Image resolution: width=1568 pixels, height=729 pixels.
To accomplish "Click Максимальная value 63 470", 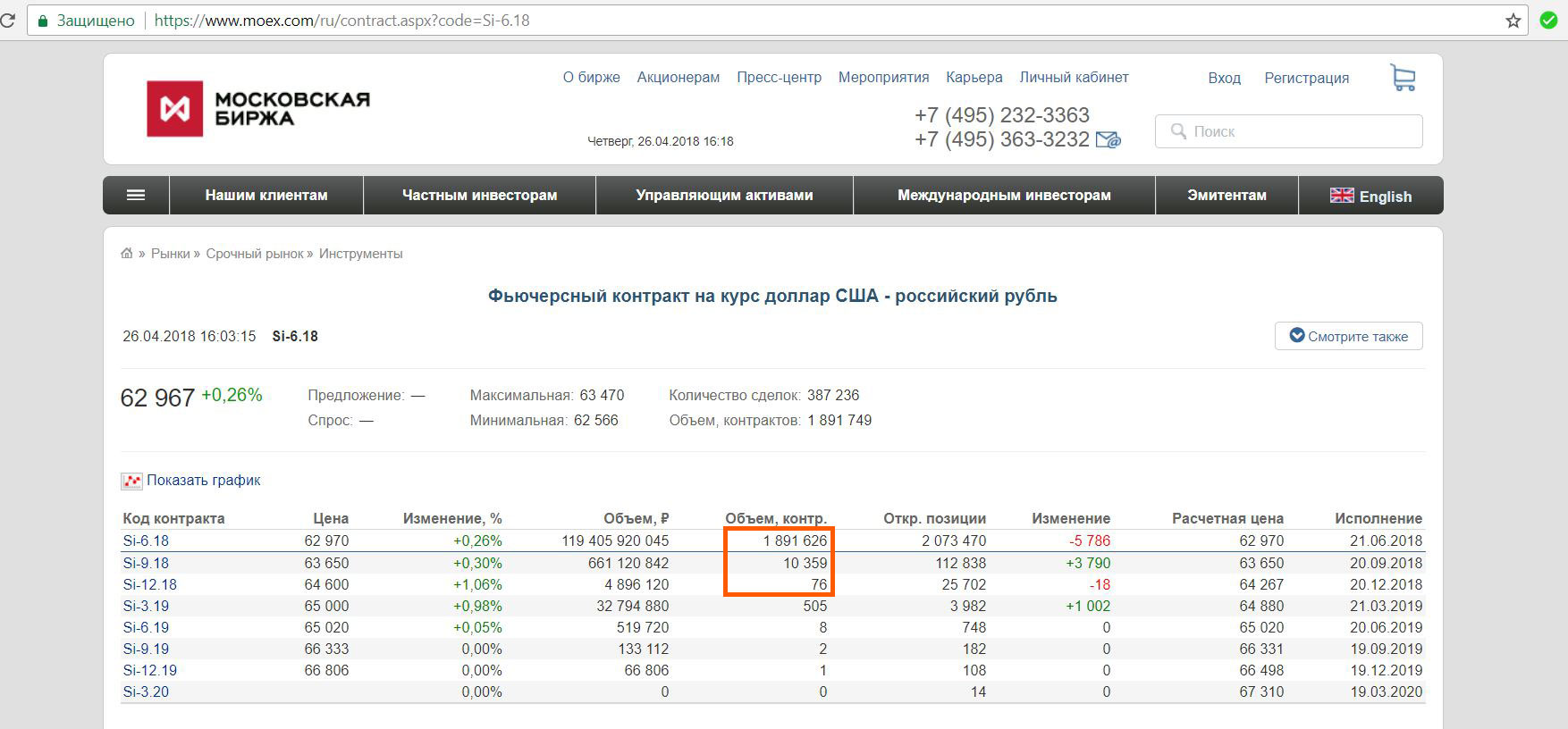I will [x=602, y=395].
